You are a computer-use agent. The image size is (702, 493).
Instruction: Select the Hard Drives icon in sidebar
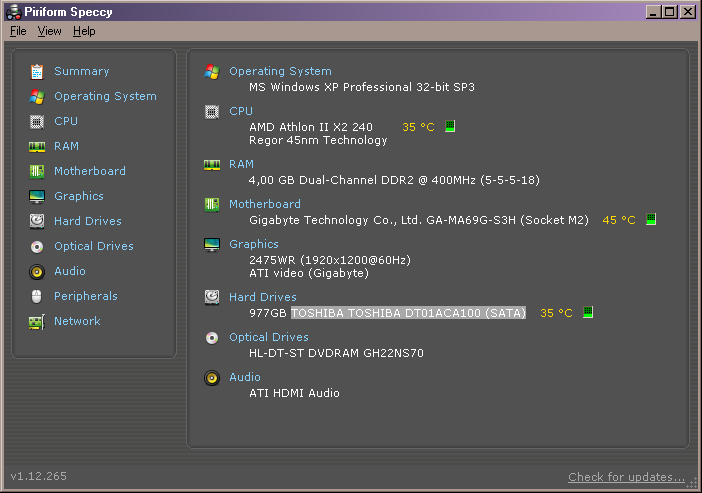pos(37,221)
